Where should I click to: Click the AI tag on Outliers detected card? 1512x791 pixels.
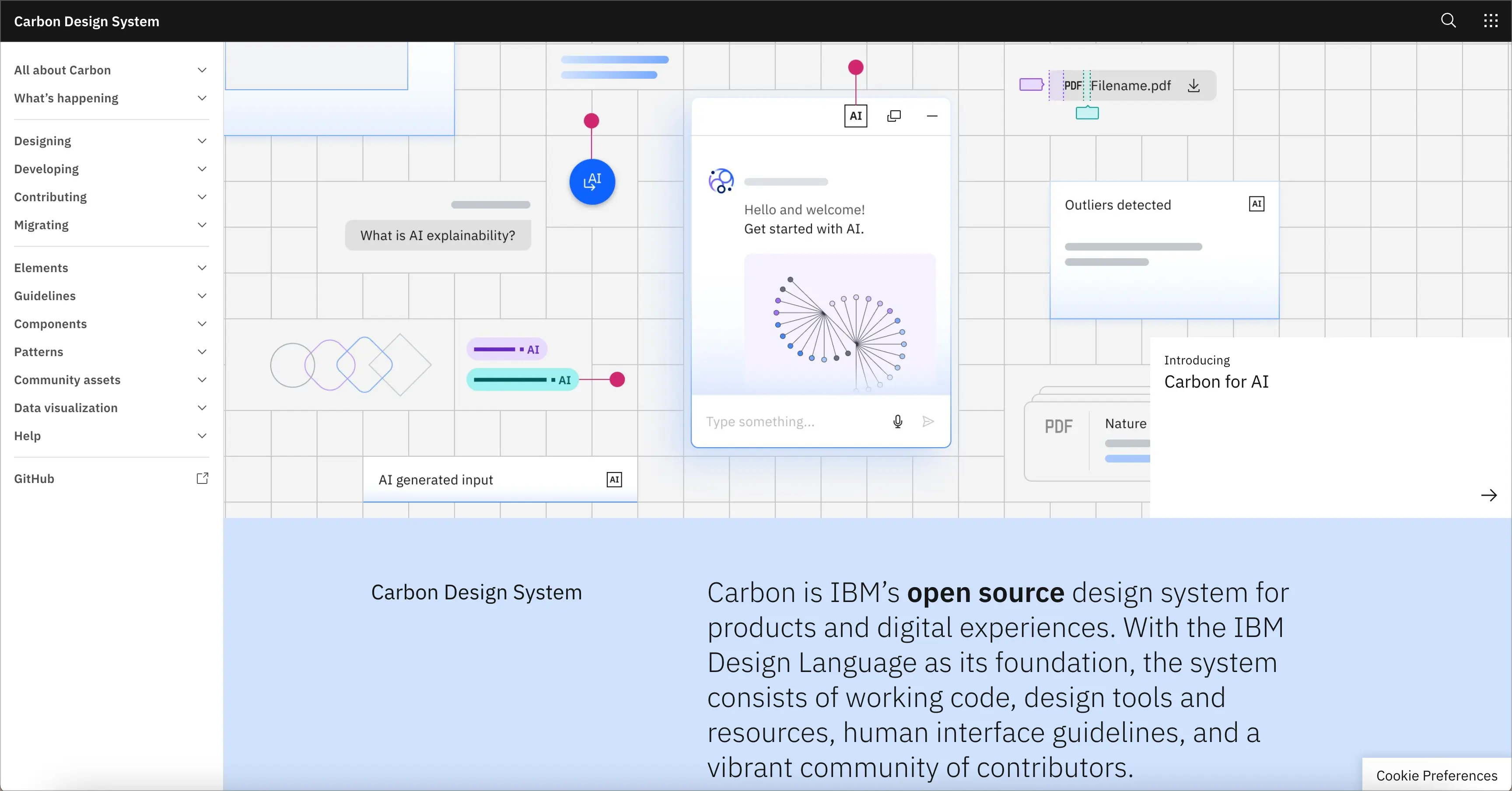click(1256, 204)
